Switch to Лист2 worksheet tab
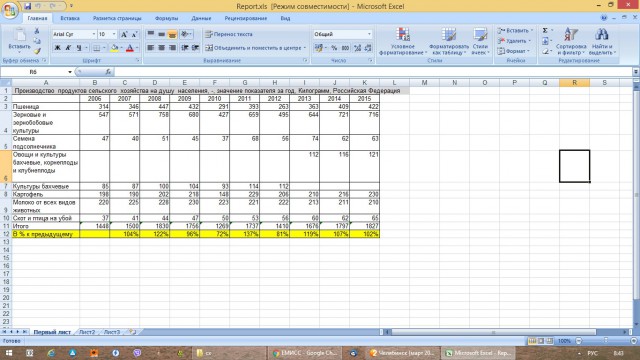 [x=87, y=332]
